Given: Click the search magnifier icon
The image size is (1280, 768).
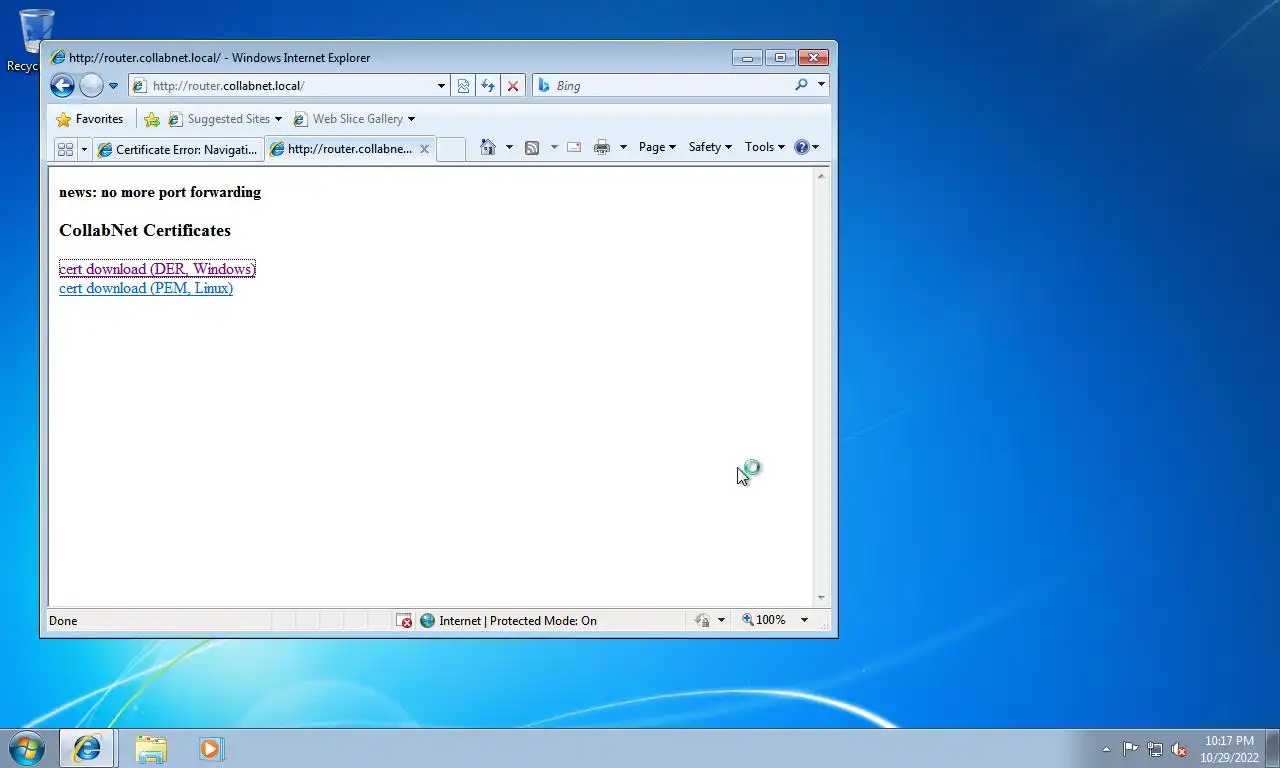Looking at the screenshot, I should point(801,86).
